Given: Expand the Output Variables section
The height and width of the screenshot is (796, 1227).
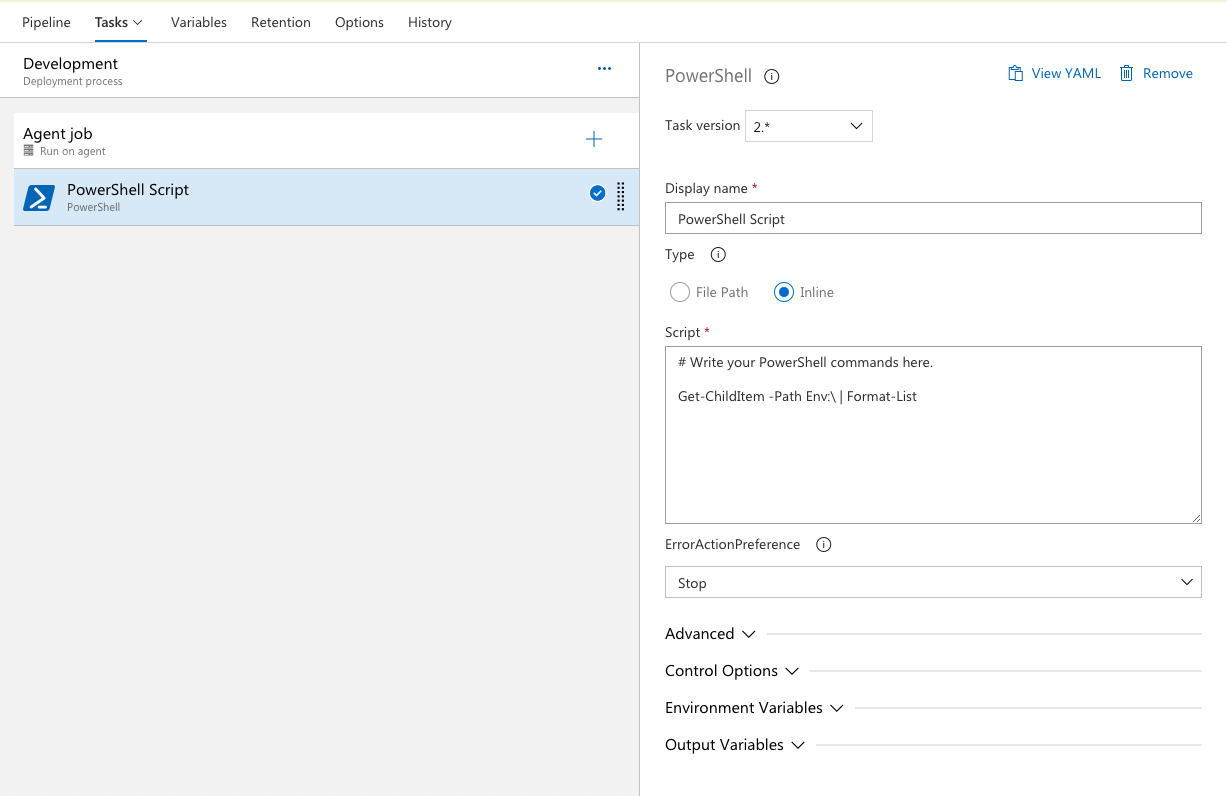Looking at the screenshot, I should tap(735, 745).
